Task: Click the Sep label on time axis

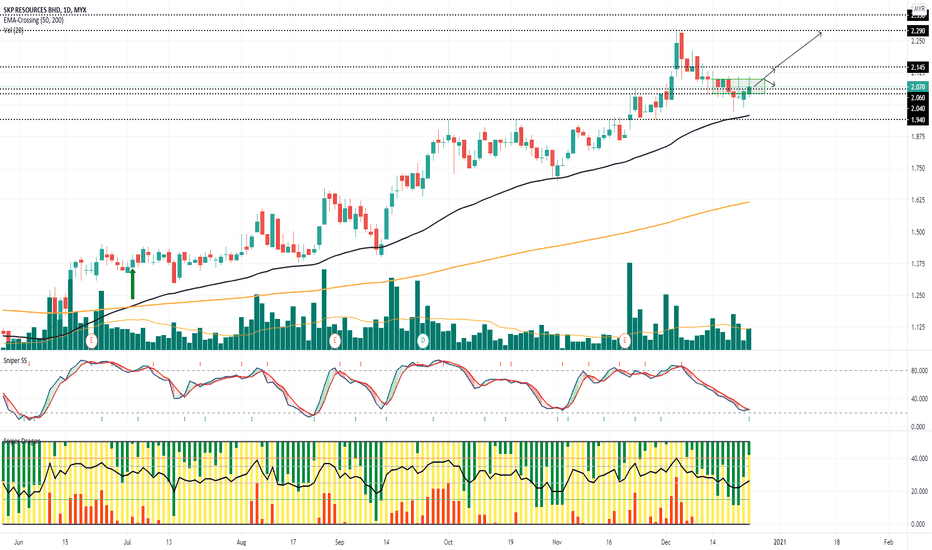Action: (x=339, y=542)
